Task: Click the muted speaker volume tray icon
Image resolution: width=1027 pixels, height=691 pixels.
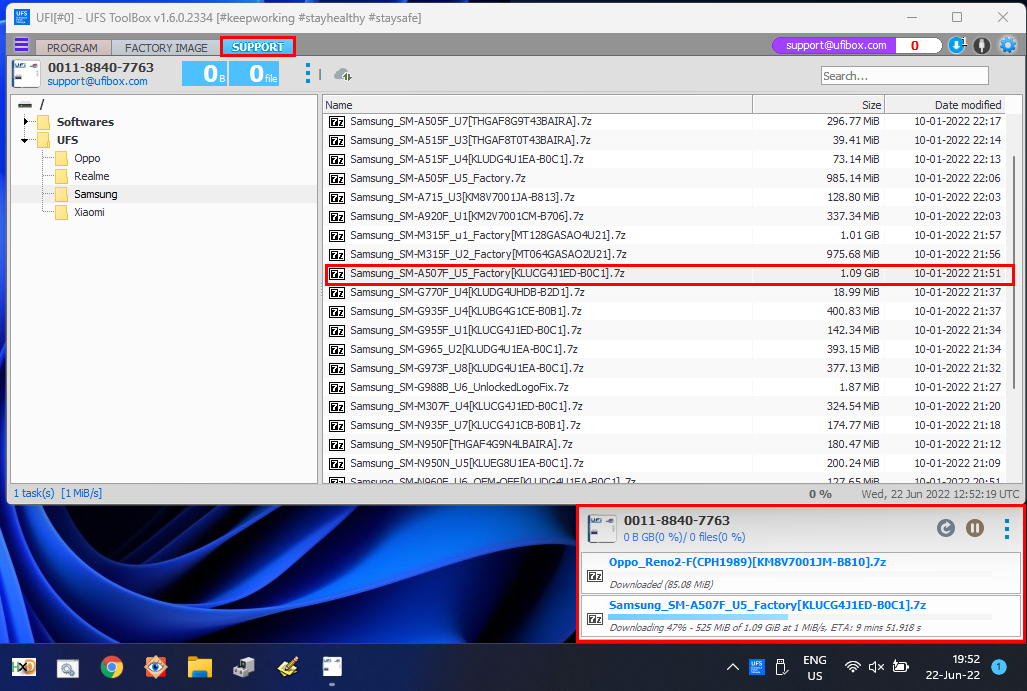Action: point(876,667)
